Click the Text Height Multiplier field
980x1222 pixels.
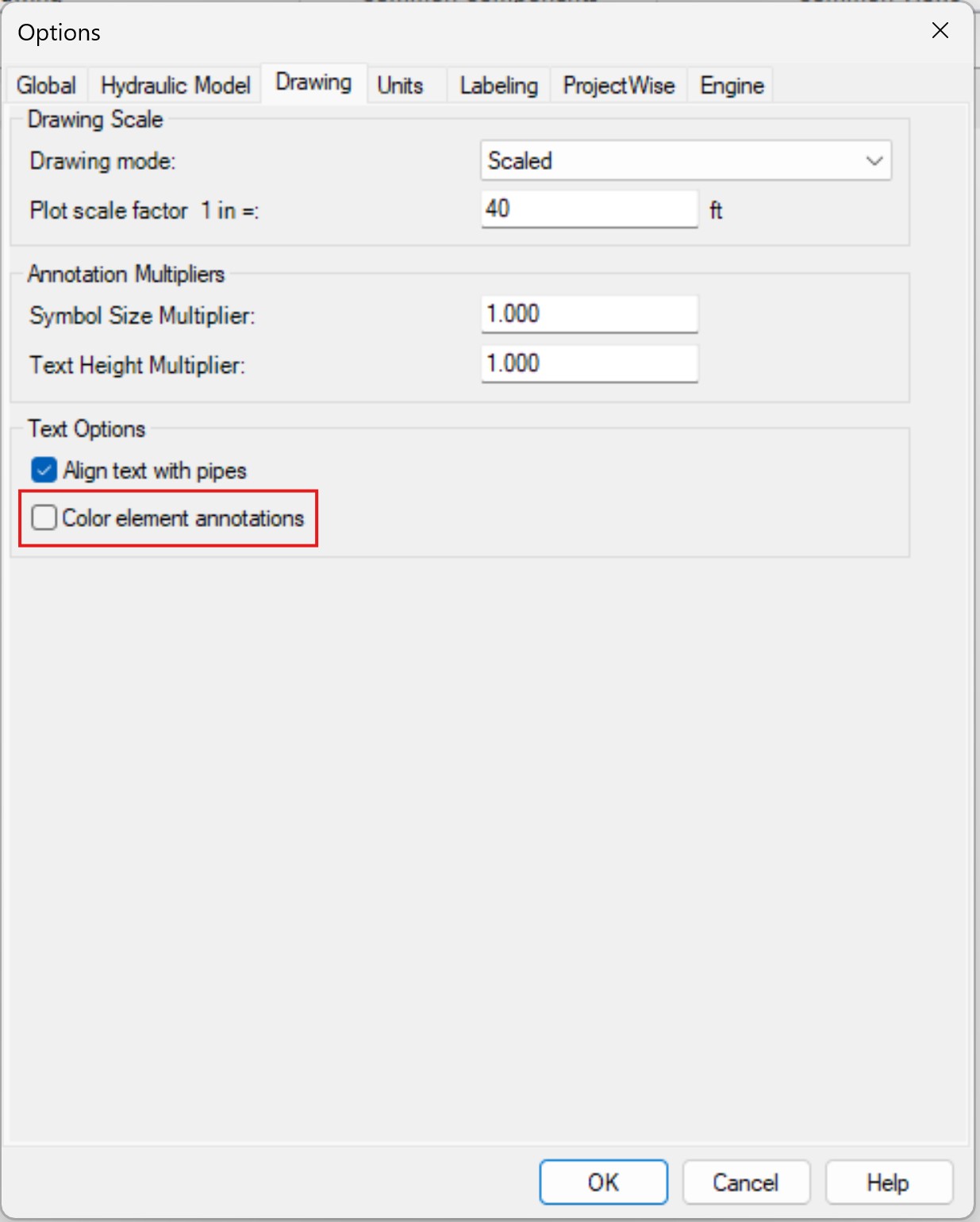click(590, 363)
